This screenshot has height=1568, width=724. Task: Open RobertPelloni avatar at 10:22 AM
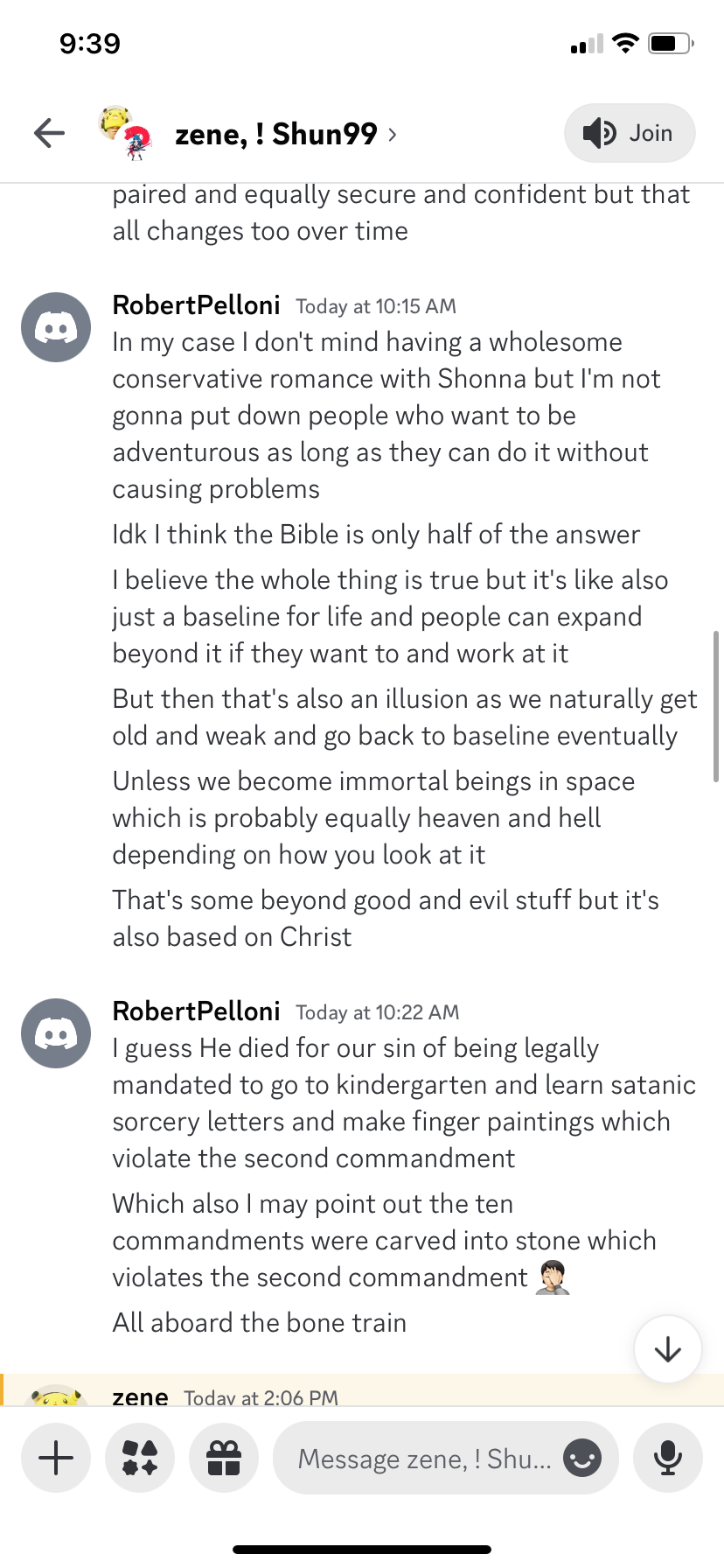point(56,1033)
